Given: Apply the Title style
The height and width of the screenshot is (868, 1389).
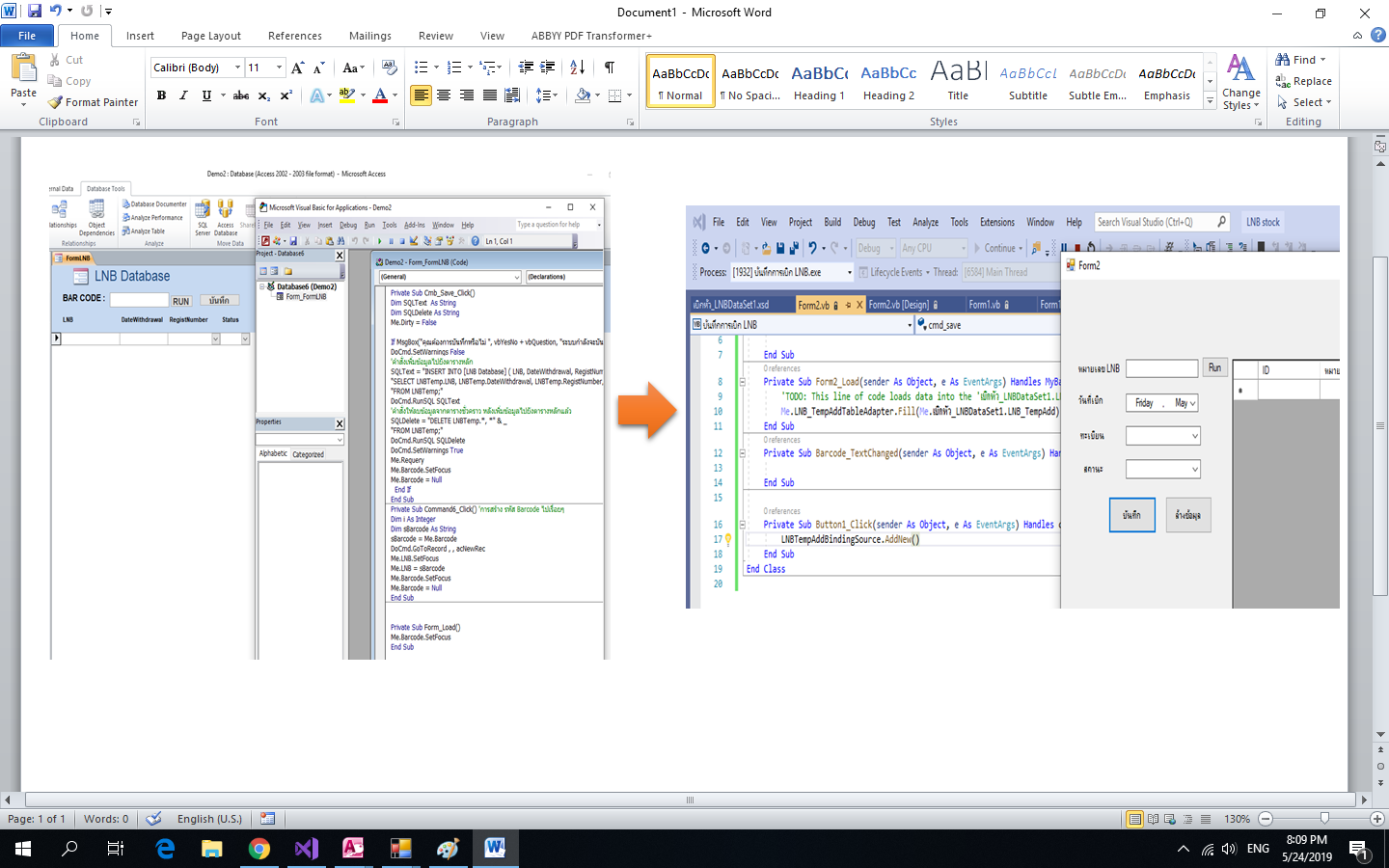Looking at the screenshot, I should point(958,82).
